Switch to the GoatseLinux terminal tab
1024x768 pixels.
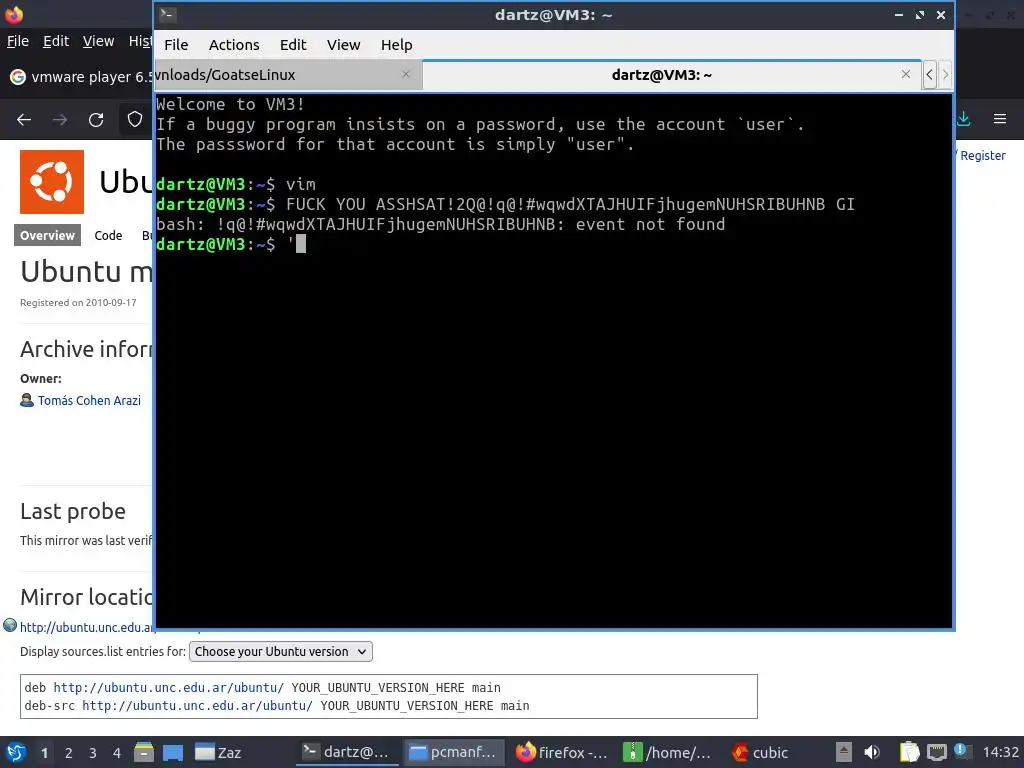click(287, 75)
